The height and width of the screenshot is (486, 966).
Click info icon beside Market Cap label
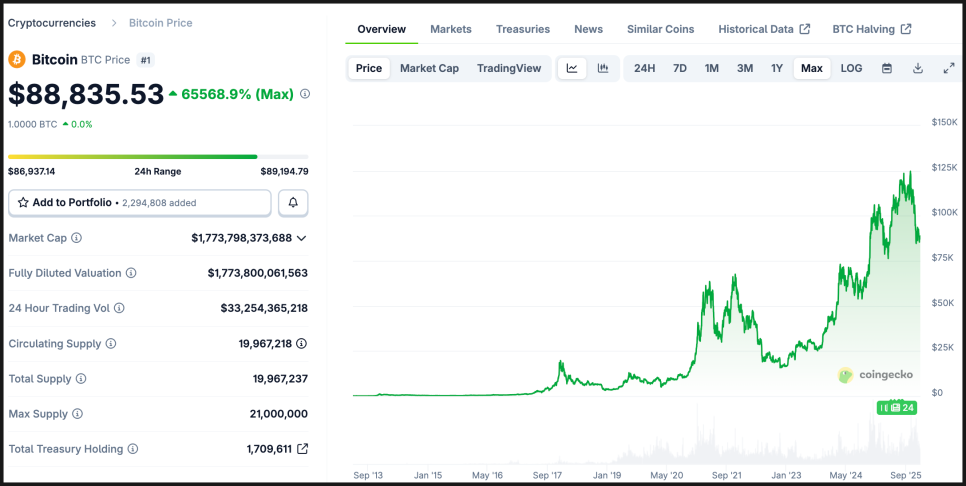pos(77,238)
